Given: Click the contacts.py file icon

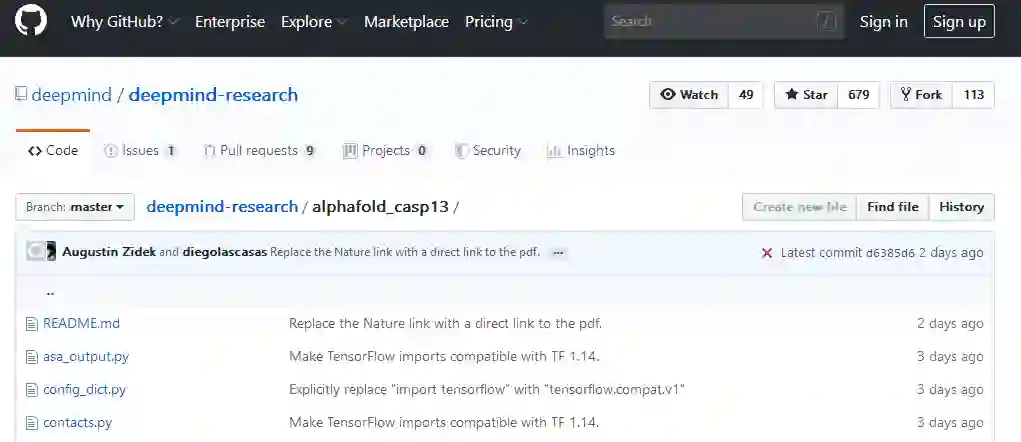Looking at the screenshot, I should pos(31,423).
